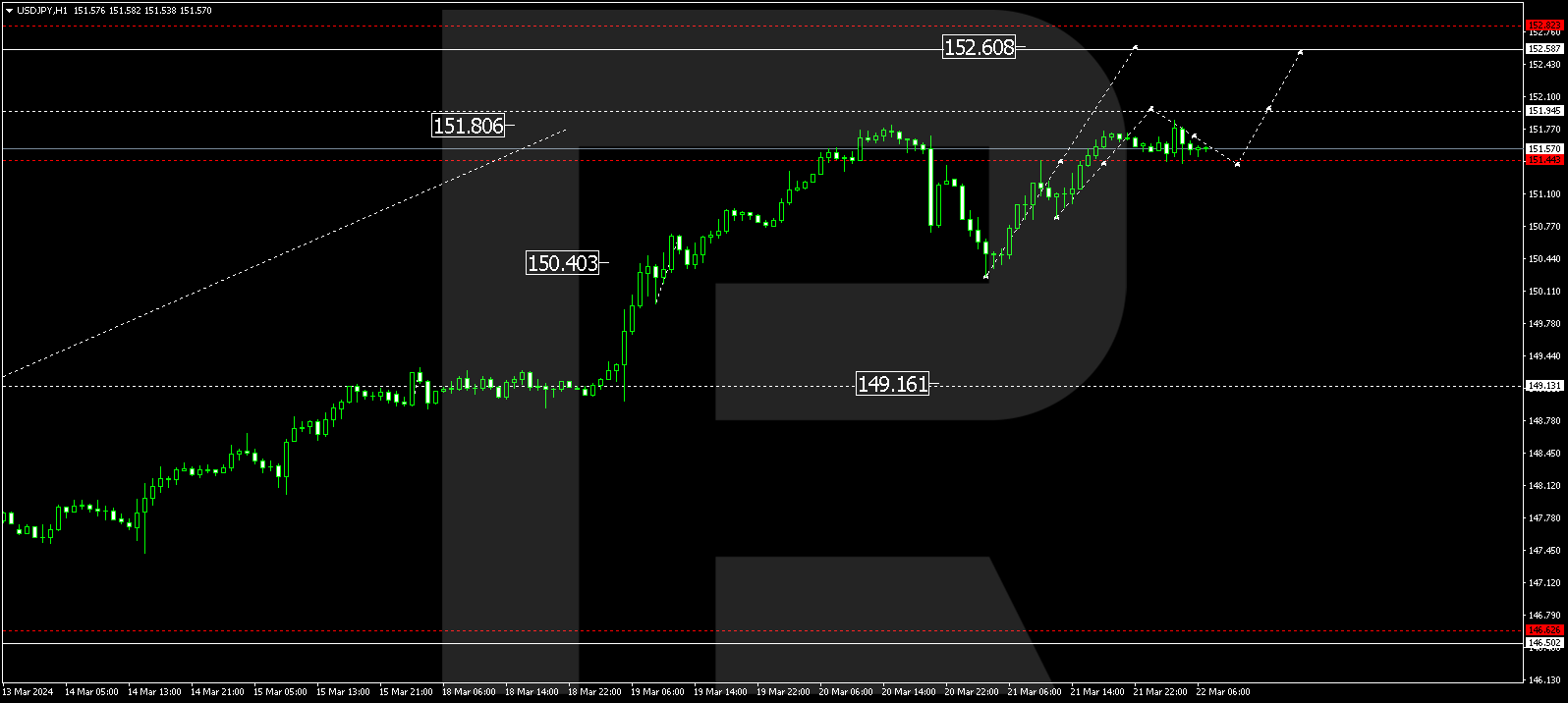Click the 147.780 price scale value
Image resolution: width=1568 pixels, height=703 pixels.
coord(1544,518)
